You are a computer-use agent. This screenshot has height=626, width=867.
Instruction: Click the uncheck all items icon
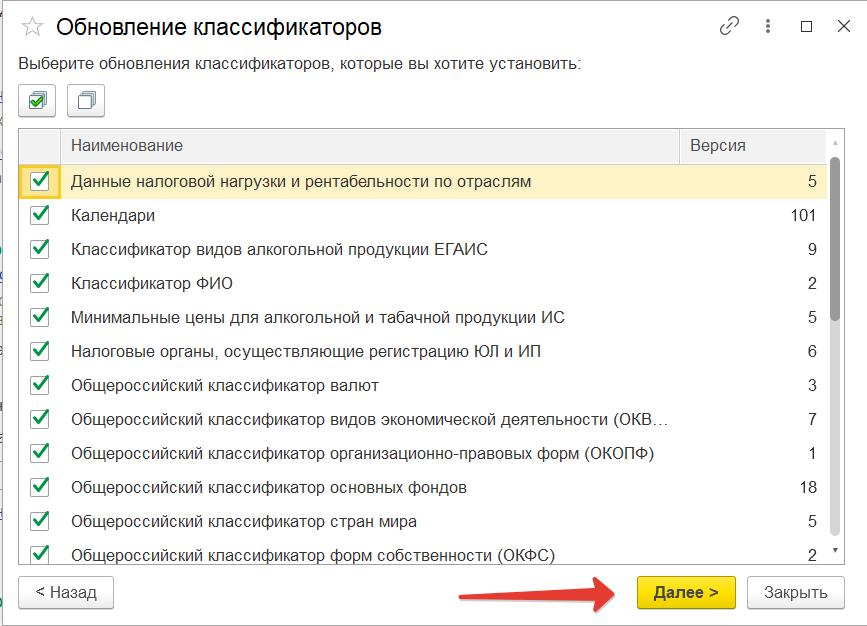click(x=86, y=100)
